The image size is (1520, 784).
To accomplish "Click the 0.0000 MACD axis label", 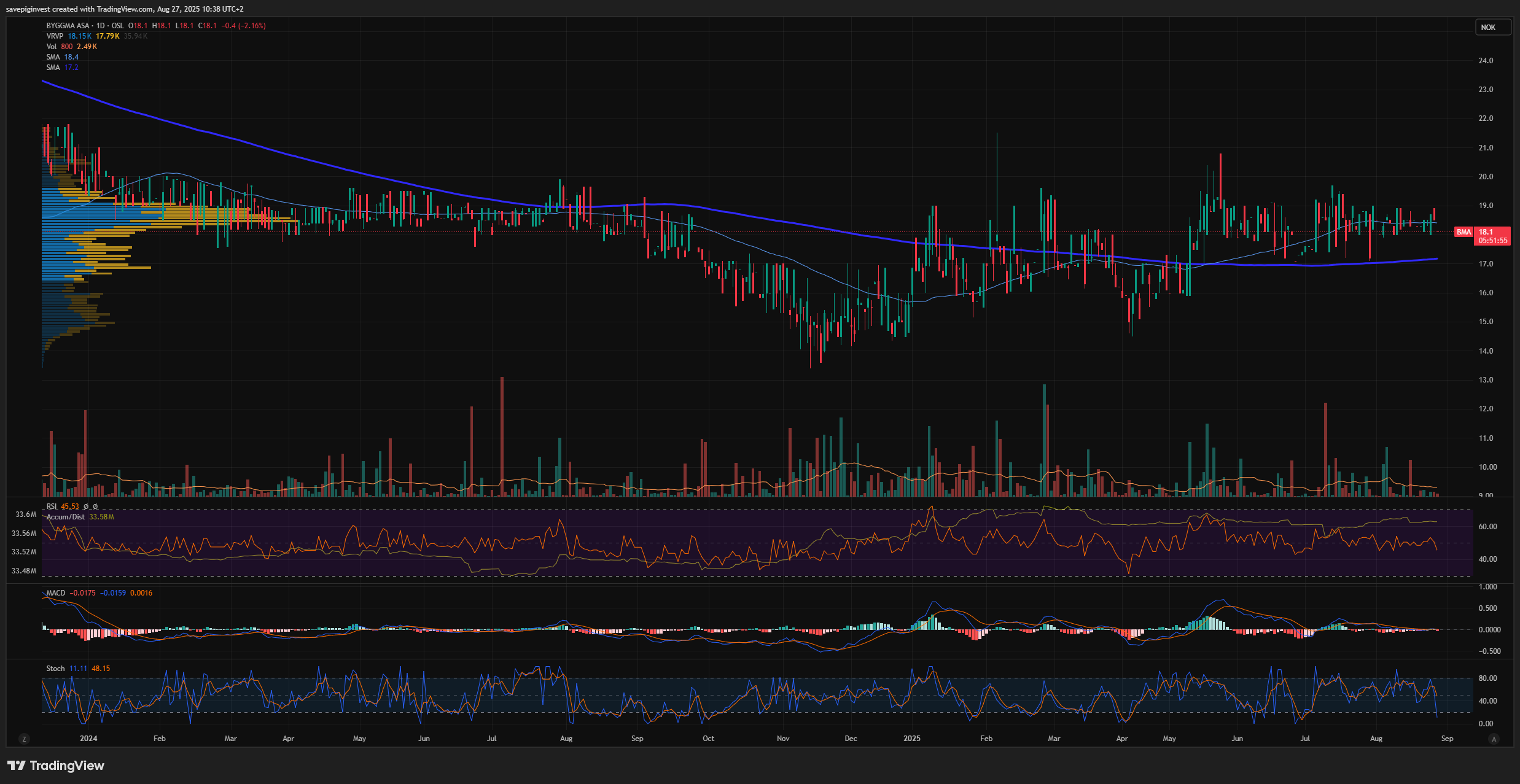I will coord(1489,630).
